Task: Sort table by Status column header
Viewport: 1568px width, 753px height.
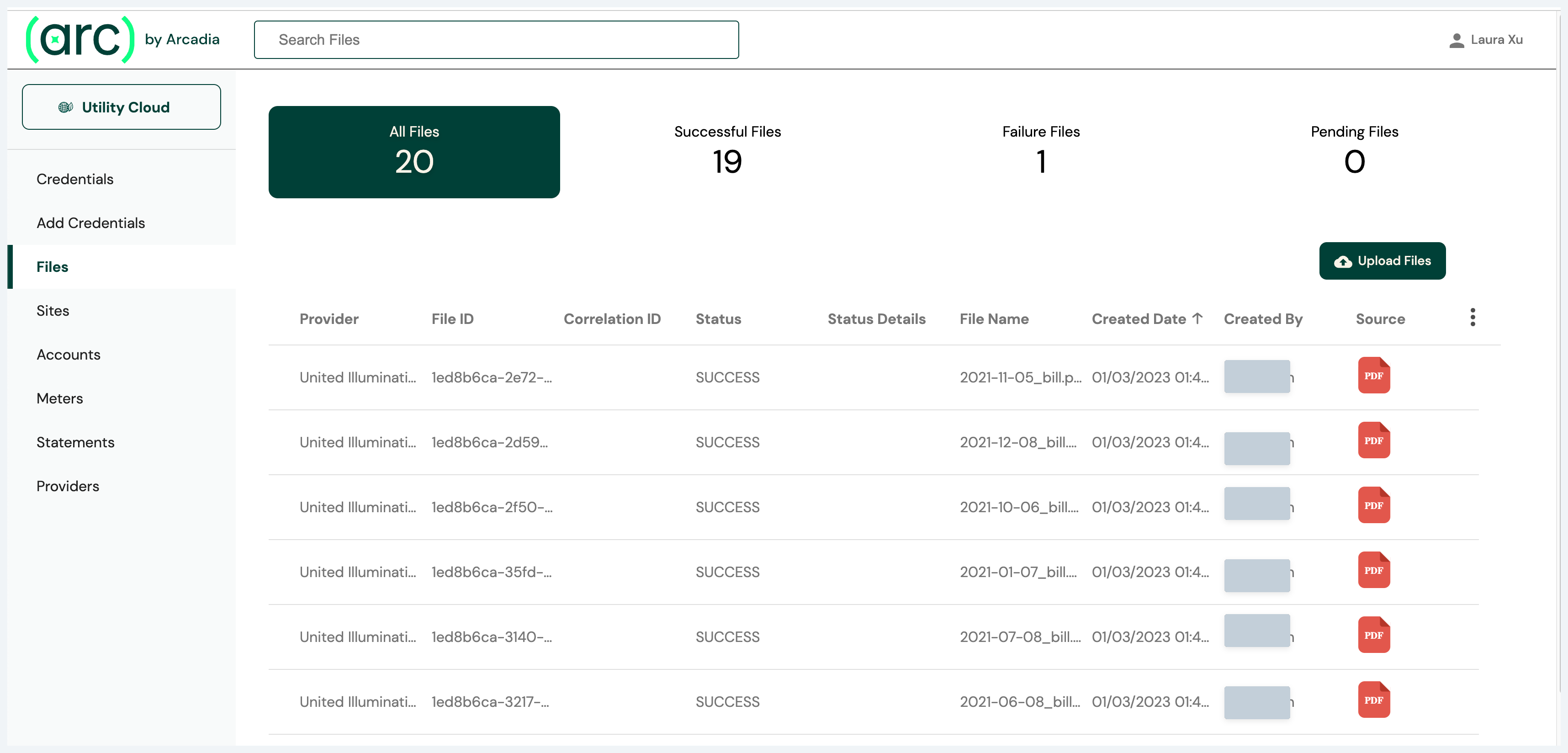Action: [x=718, y=319]
